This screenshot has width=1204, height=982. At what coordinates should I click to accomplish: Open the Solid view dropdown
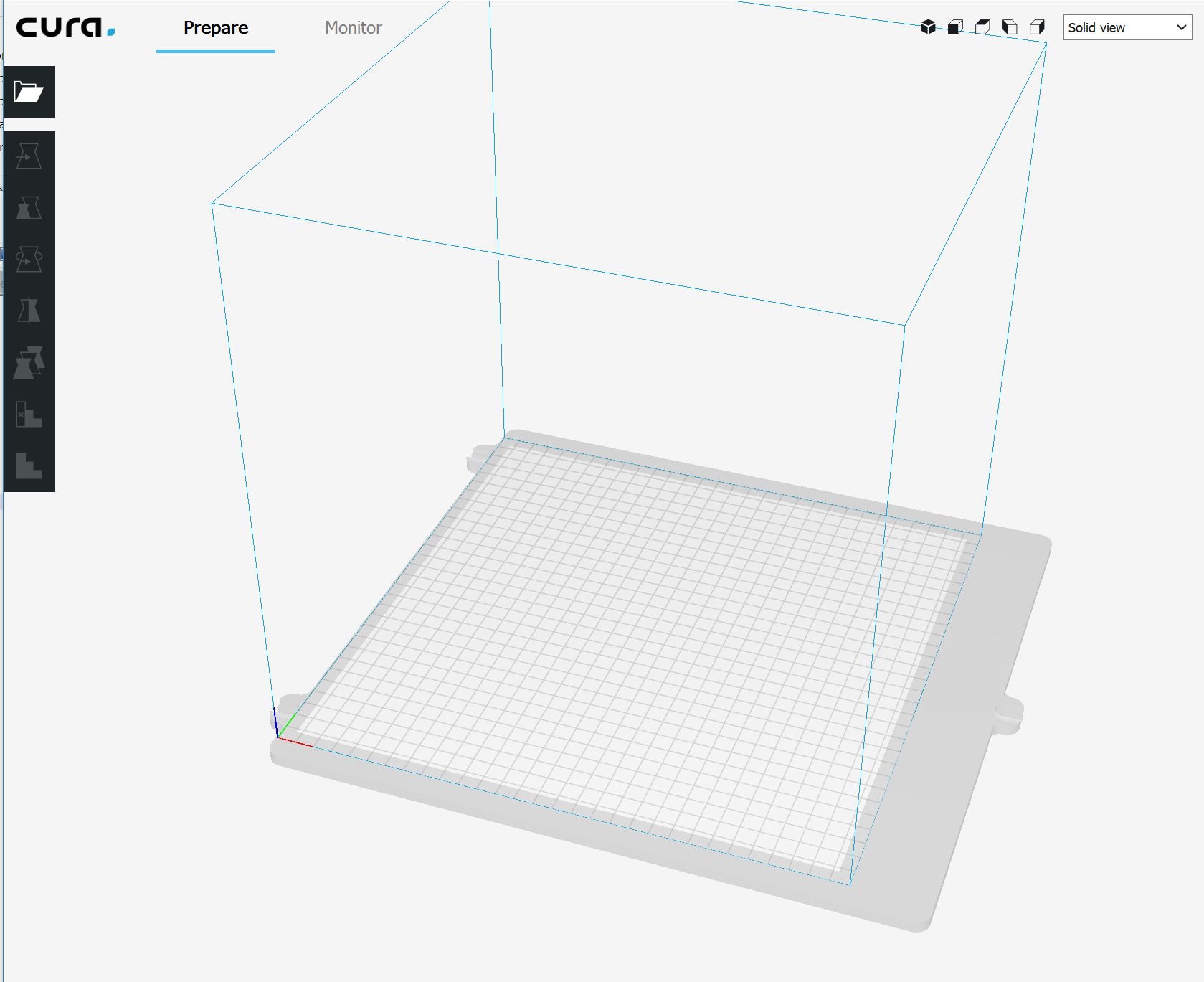point(1127,27)
